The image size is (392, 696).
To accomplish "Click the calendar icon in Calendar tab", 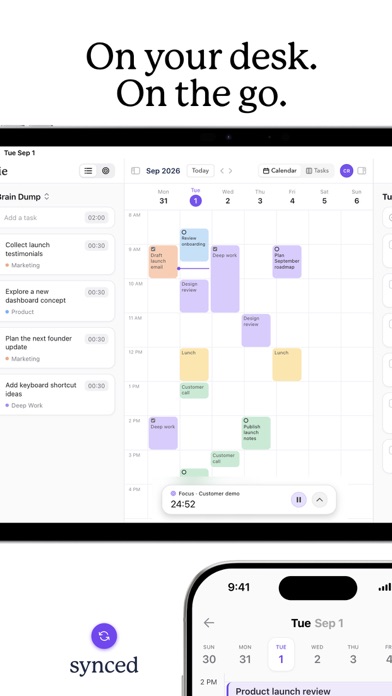I will 266,171.
